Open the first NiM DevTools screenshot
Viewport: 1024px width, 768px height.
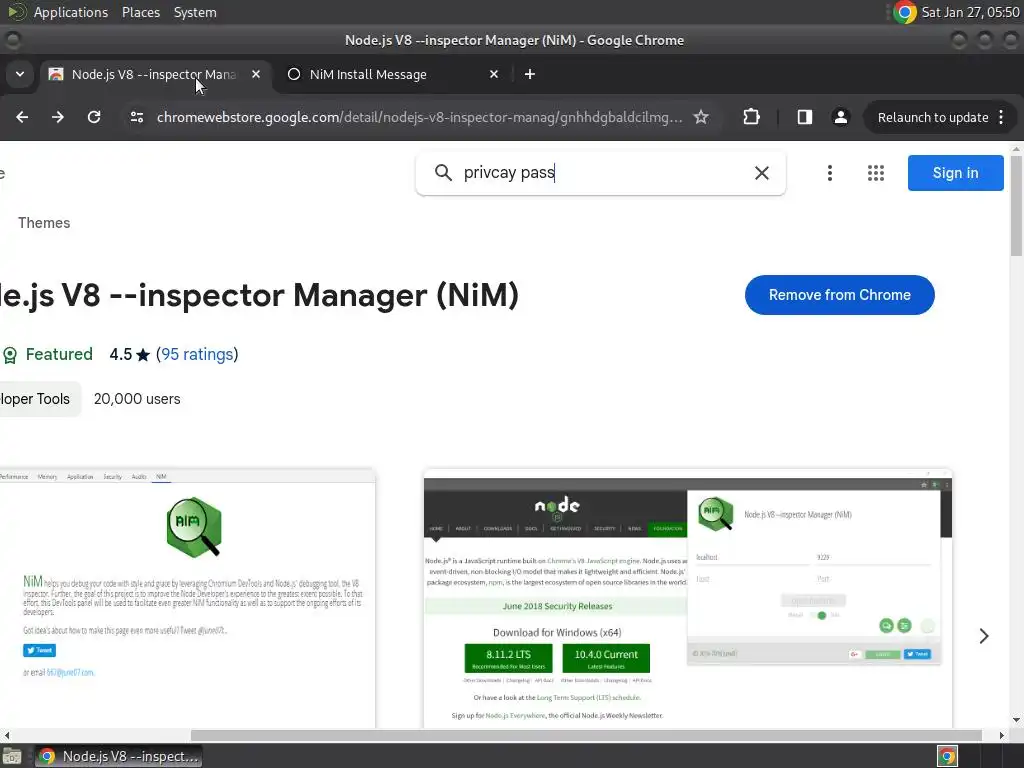(x=187, y=598)
